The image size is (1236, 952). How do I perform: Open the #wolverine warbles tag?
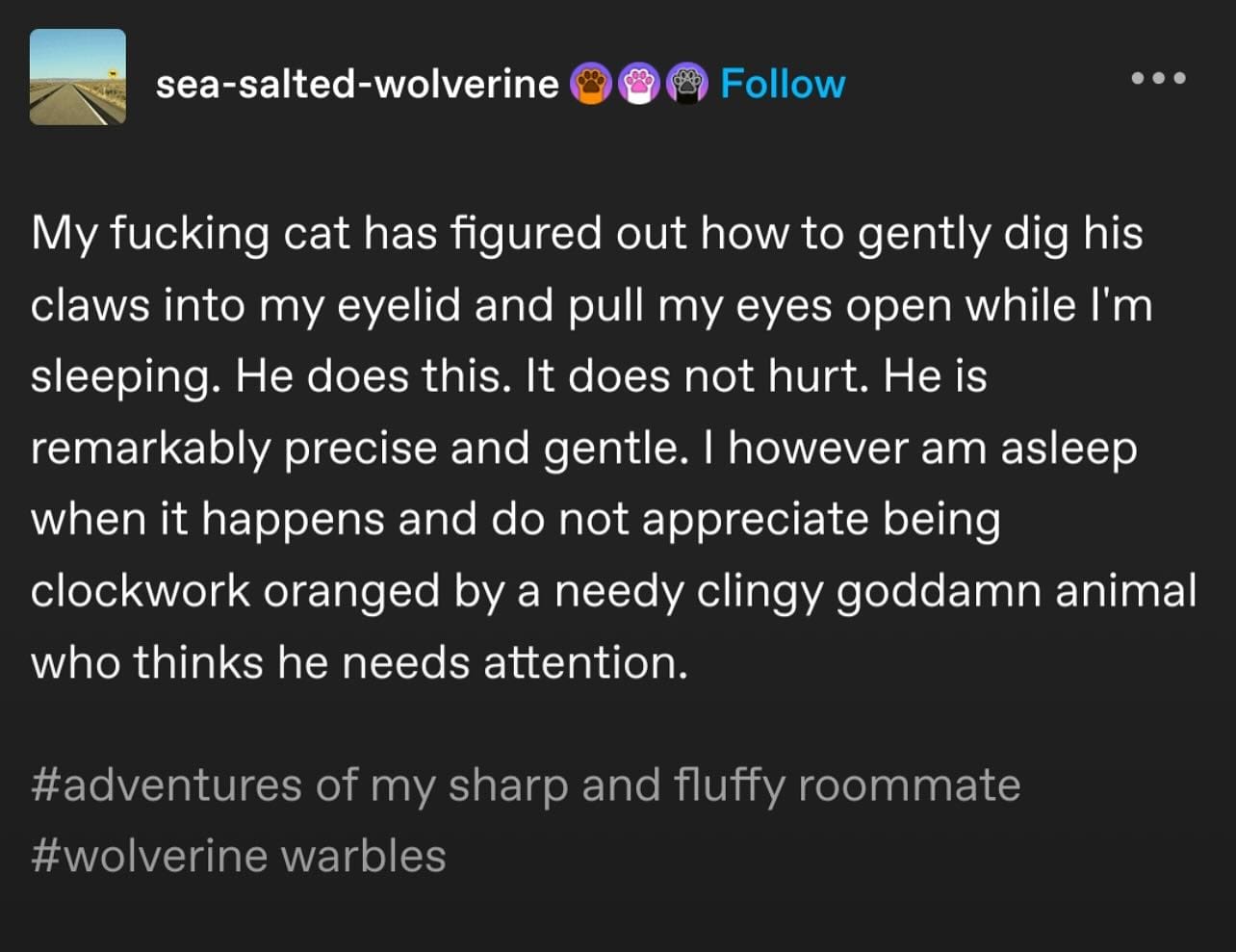239,856
